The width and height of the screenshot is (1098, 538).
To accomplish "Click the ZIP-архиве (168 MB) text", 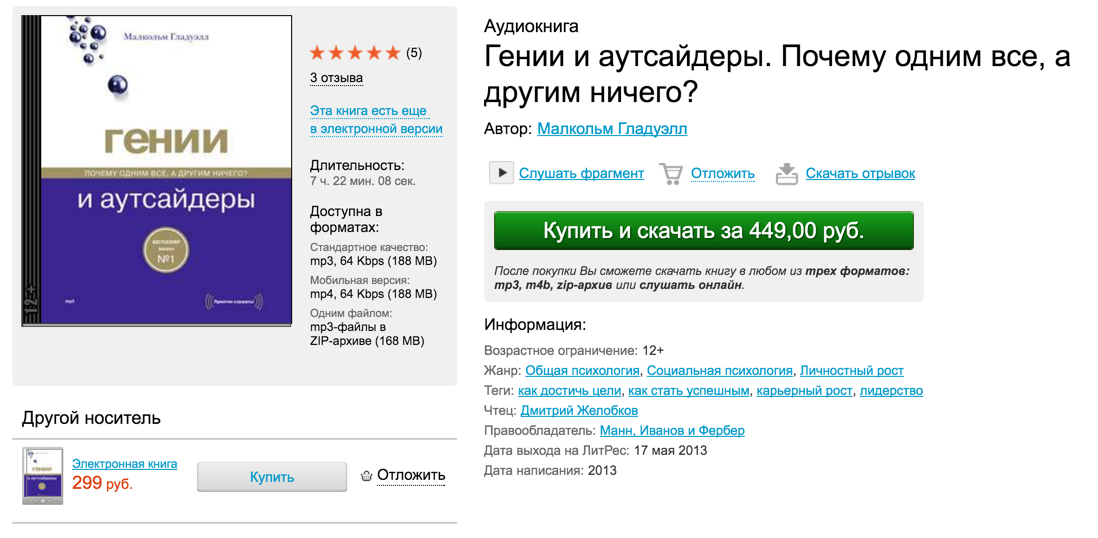I will (367, 341).
